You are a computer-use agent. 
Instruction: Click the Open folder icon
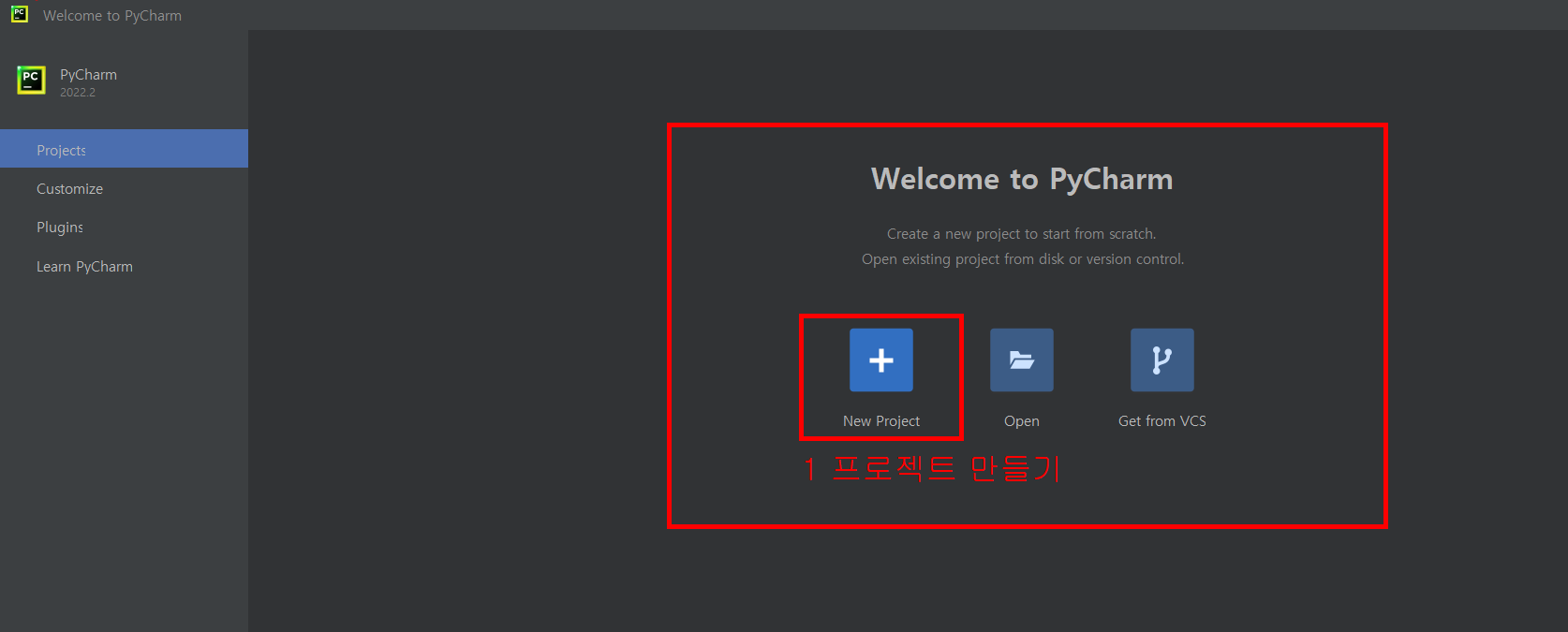pos(1022,360)
